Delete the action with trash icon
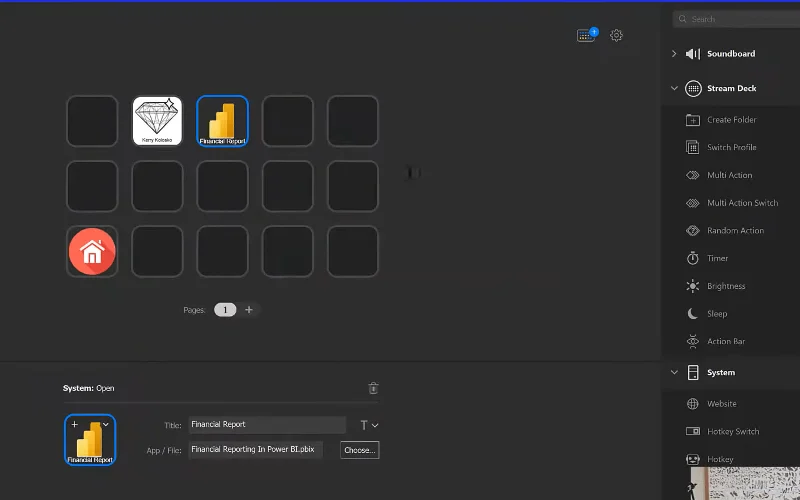The width and height of the screenshot is (800, 500). (x=373, y=388)
